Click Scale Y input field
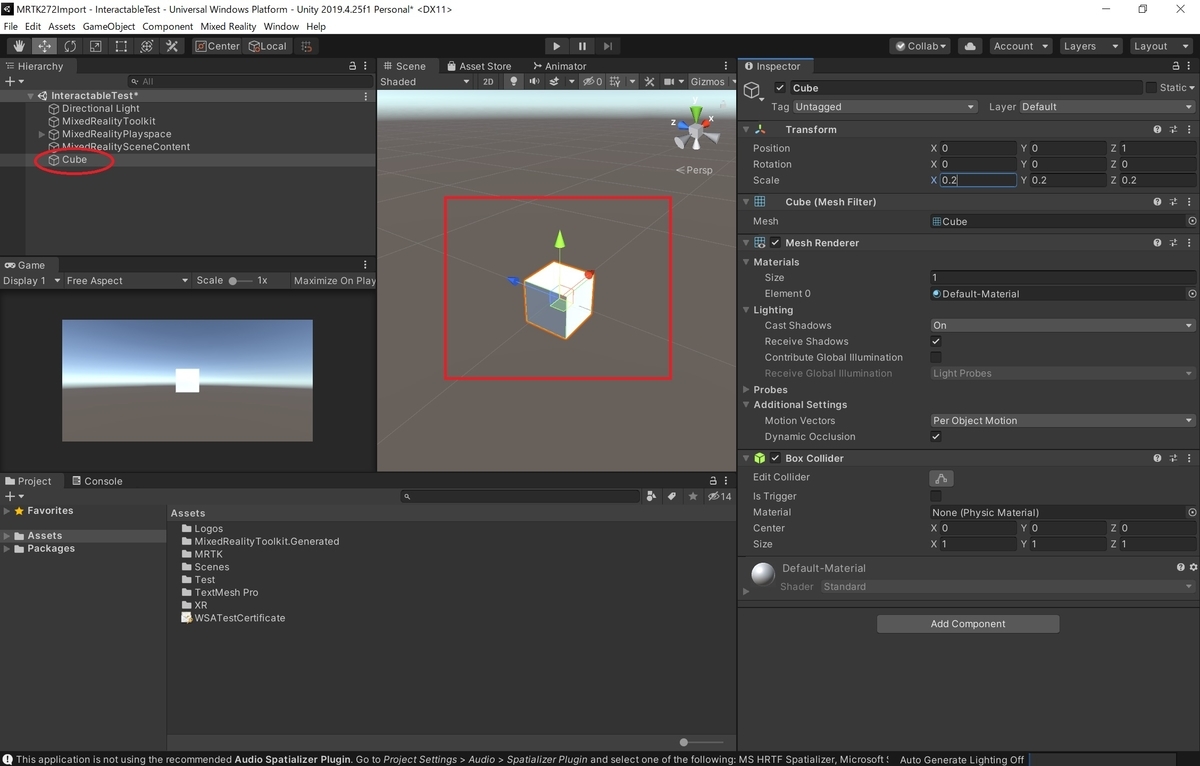The image size is (1200, 766). pos(1066,180)
